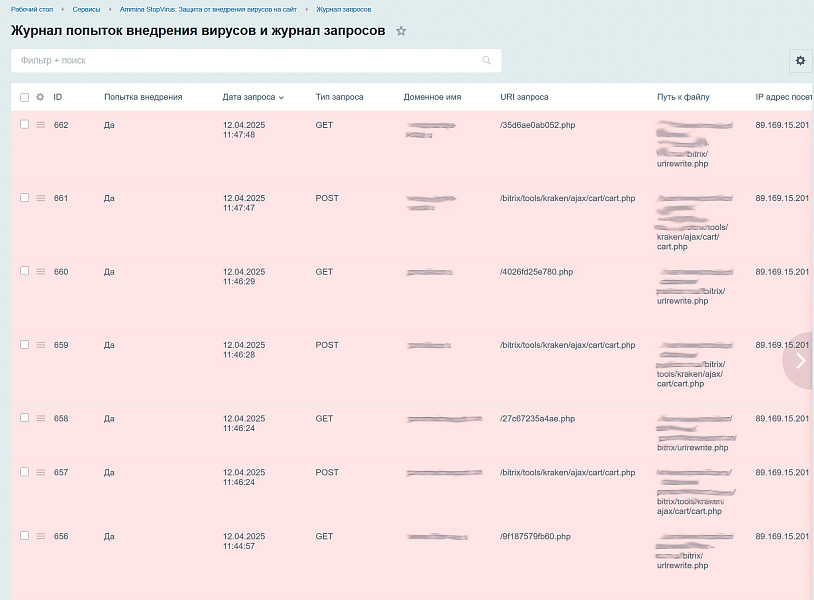Image resolution: width=814 pixels, height=600 pixels.
Task: Open the grid settings gear icon above the table
Action: pos(800,61)
